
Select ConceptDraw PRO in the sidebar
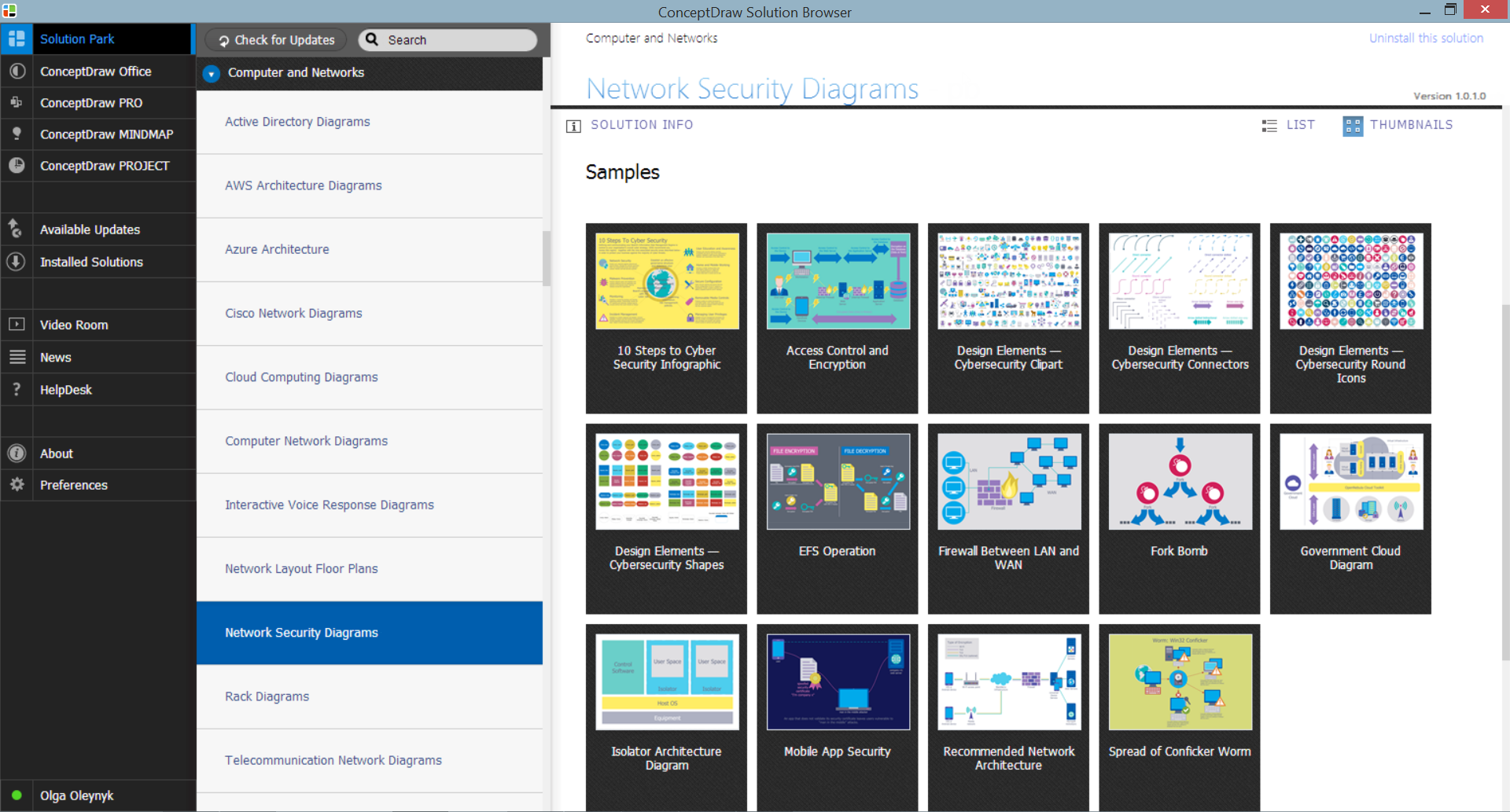(98, 102)
